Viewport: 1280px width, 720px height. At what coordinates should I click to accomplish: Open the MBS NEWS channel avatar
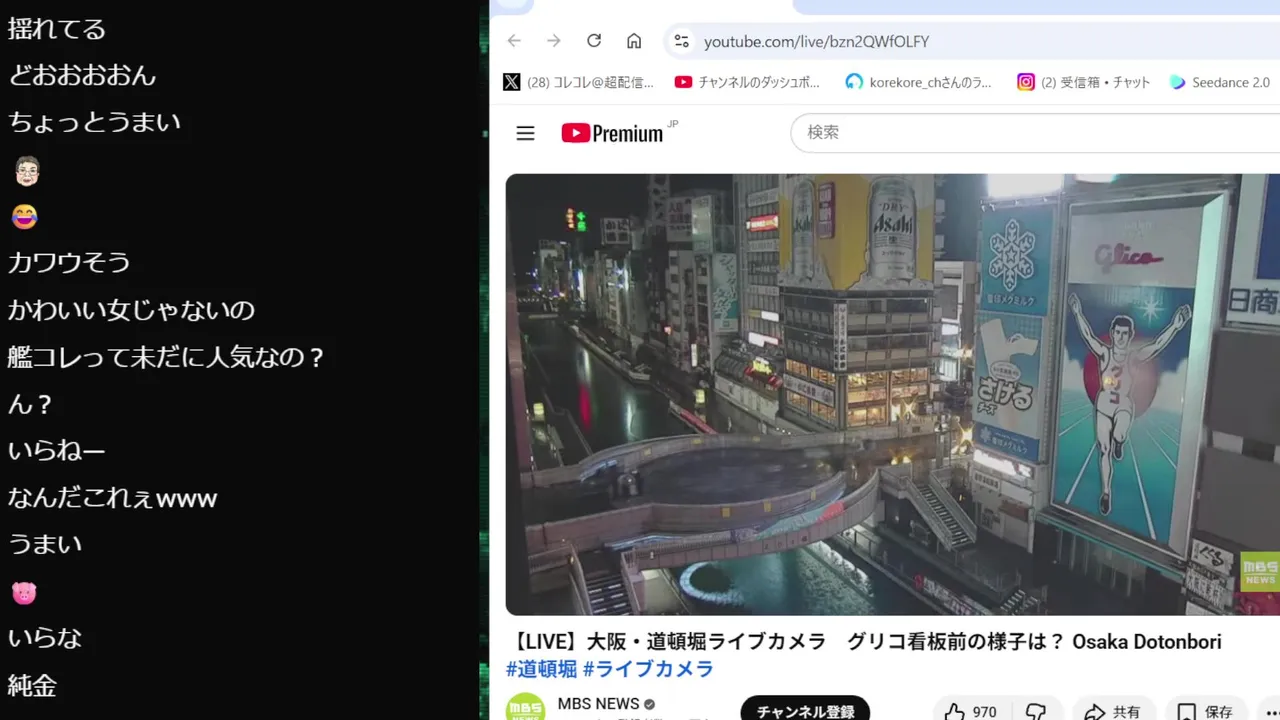coord(525,707)
